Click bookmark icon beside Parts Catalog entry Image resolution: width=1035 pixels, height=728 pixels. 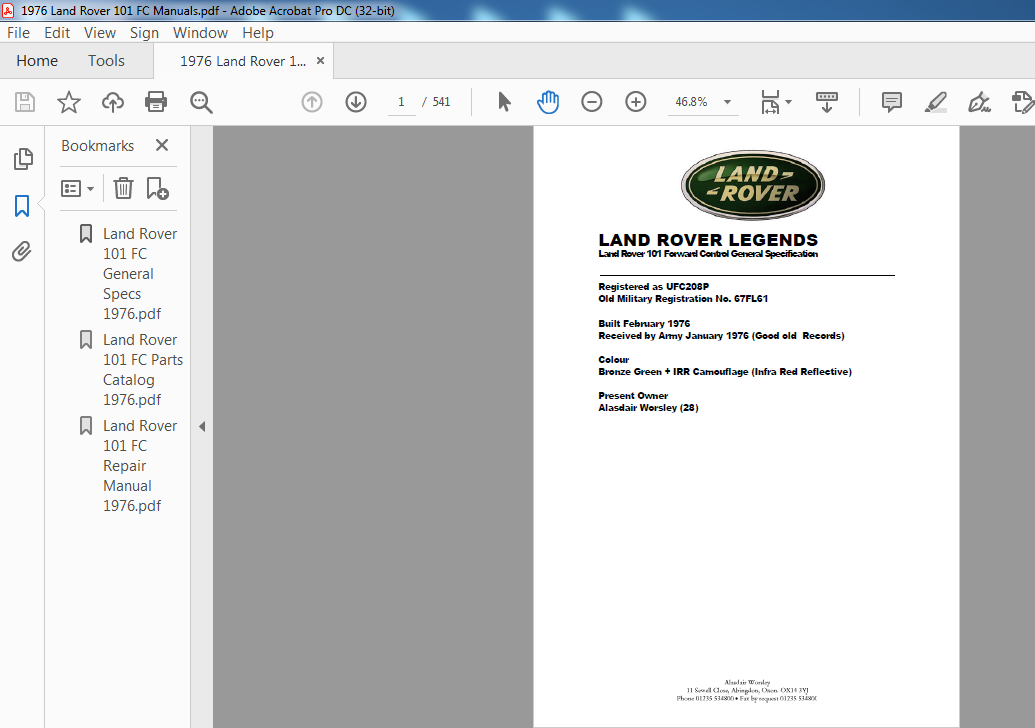[x=86, y=340]
